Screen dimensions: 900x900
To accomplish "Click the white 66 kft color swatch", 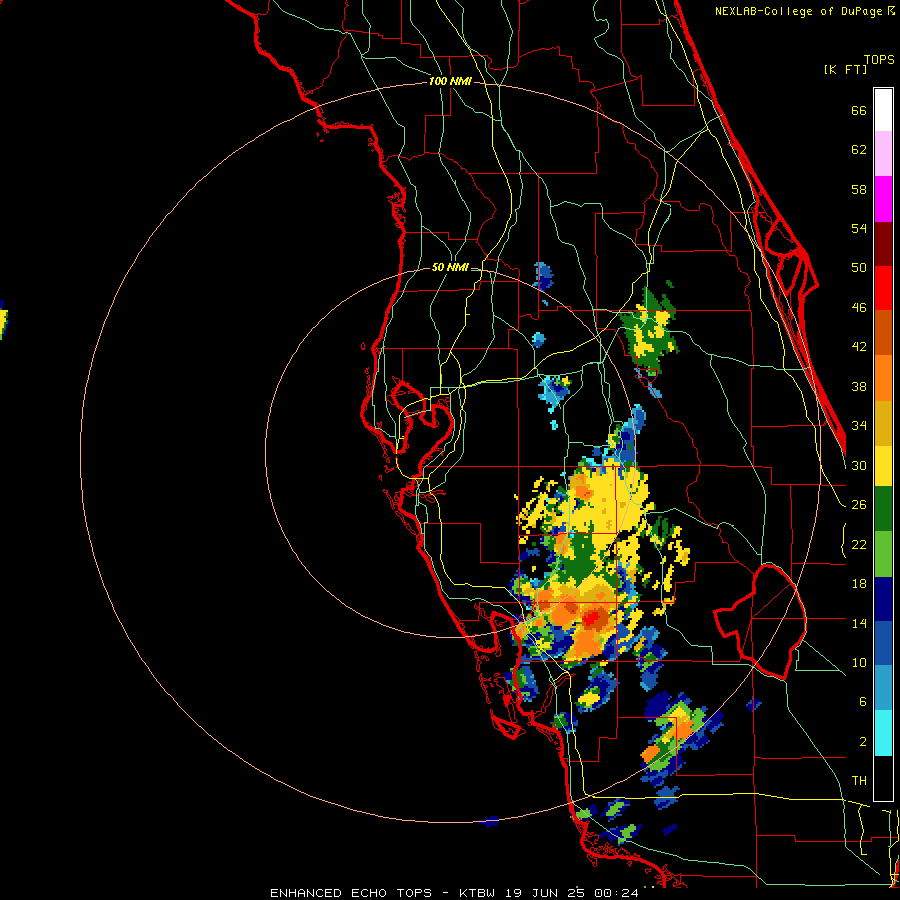I will click(x=883, y=110).
